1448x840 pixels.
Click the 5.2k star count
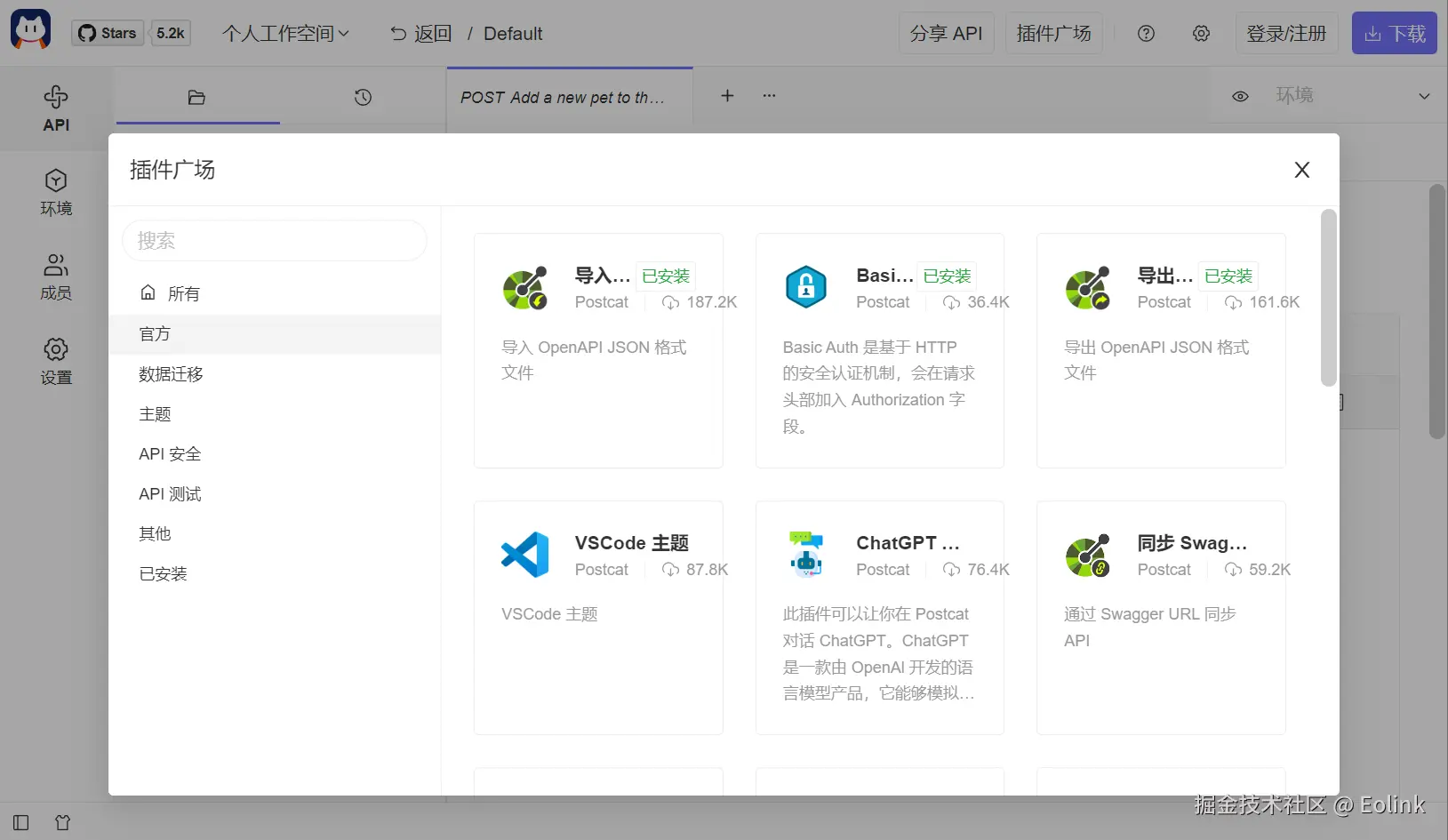171,34
